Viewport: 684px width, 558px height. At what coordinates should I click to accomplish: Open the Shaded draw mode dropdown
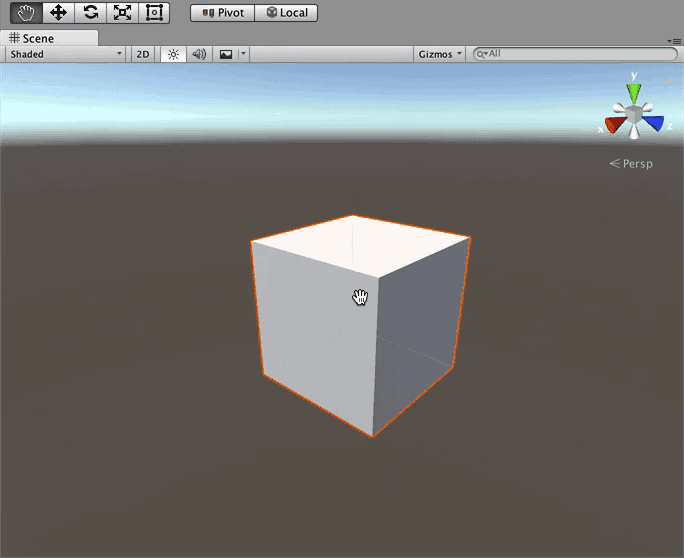pyautogui.click(x=65, y=54)
